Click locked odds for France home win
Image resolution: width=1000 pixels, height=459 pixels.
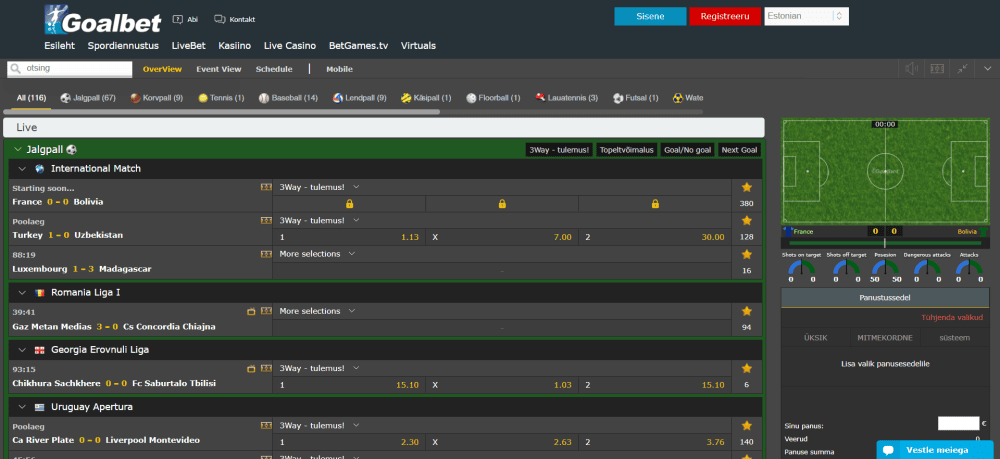pyautogui.click(x=349, y=204)
